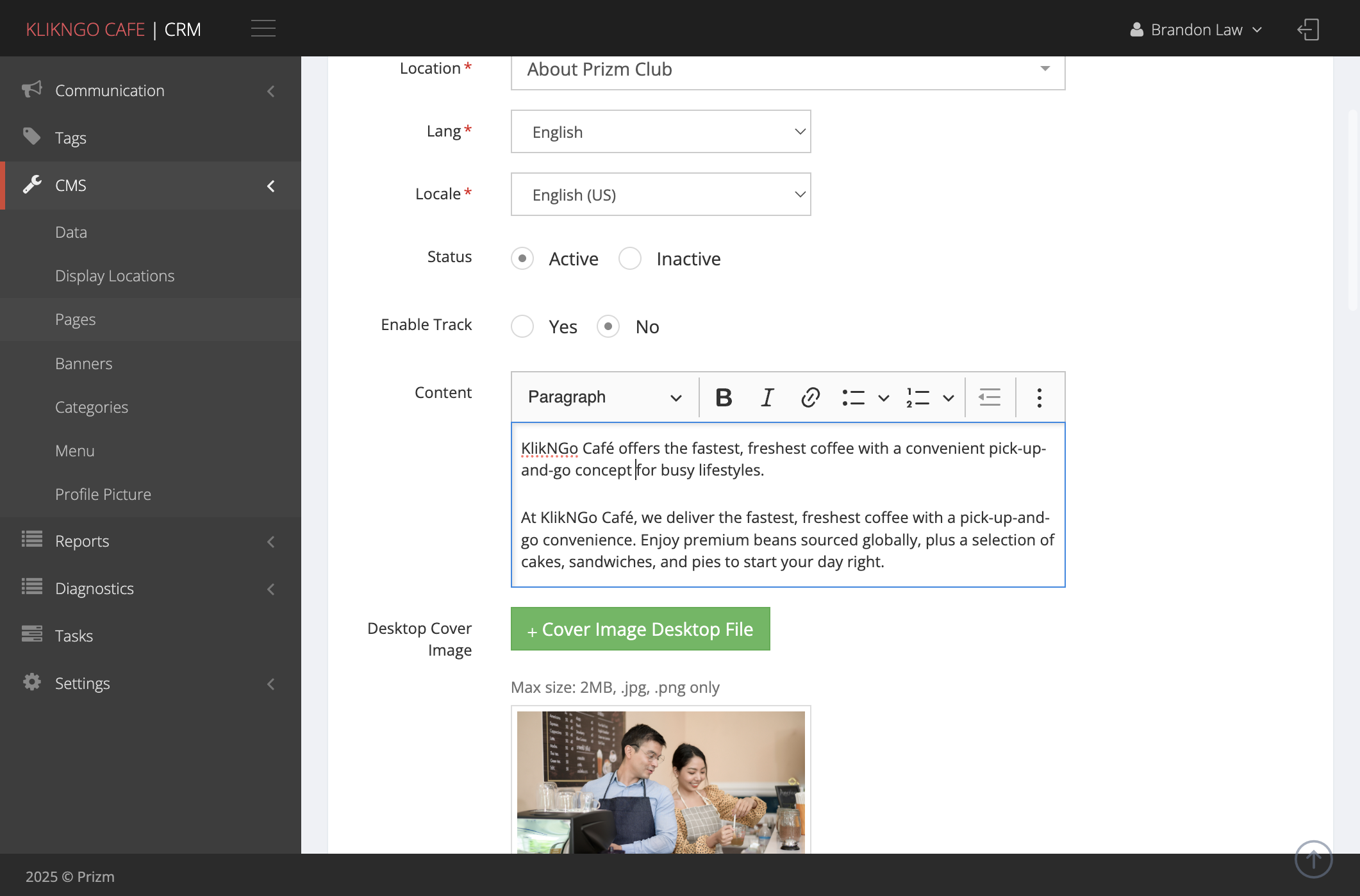This screenshot has width=1360, height=896.
Task: Open the Locale dropdown English (US)
Action: click(x=661, y=194)
